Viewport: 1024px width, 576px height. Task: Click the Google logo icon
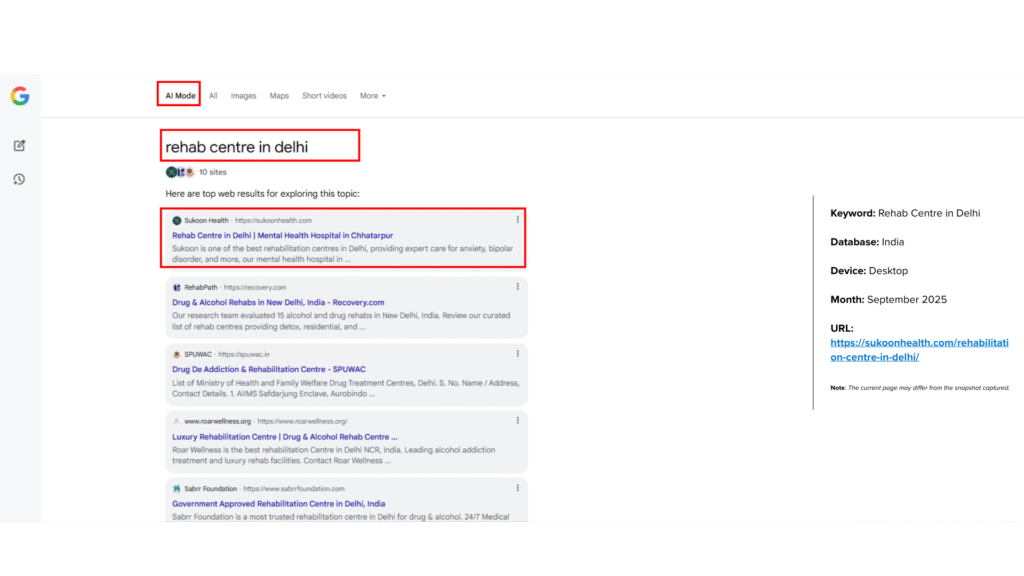(20, 96)
